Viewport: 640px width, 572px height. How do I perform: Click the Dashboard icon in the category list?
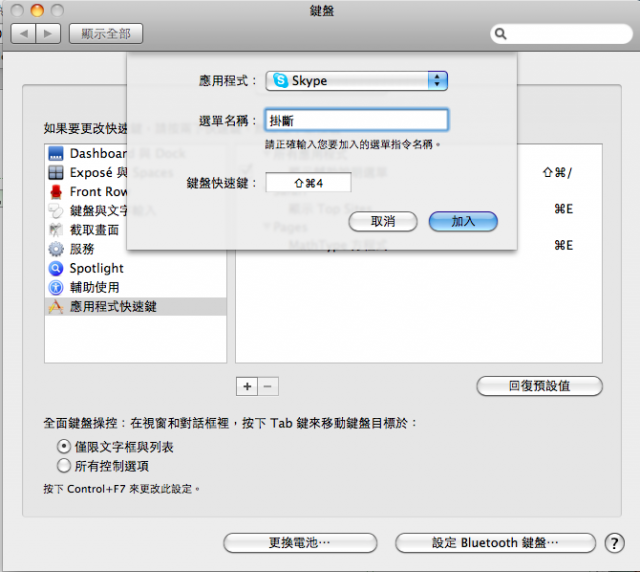pyautogui.click(x=56, y=154)
